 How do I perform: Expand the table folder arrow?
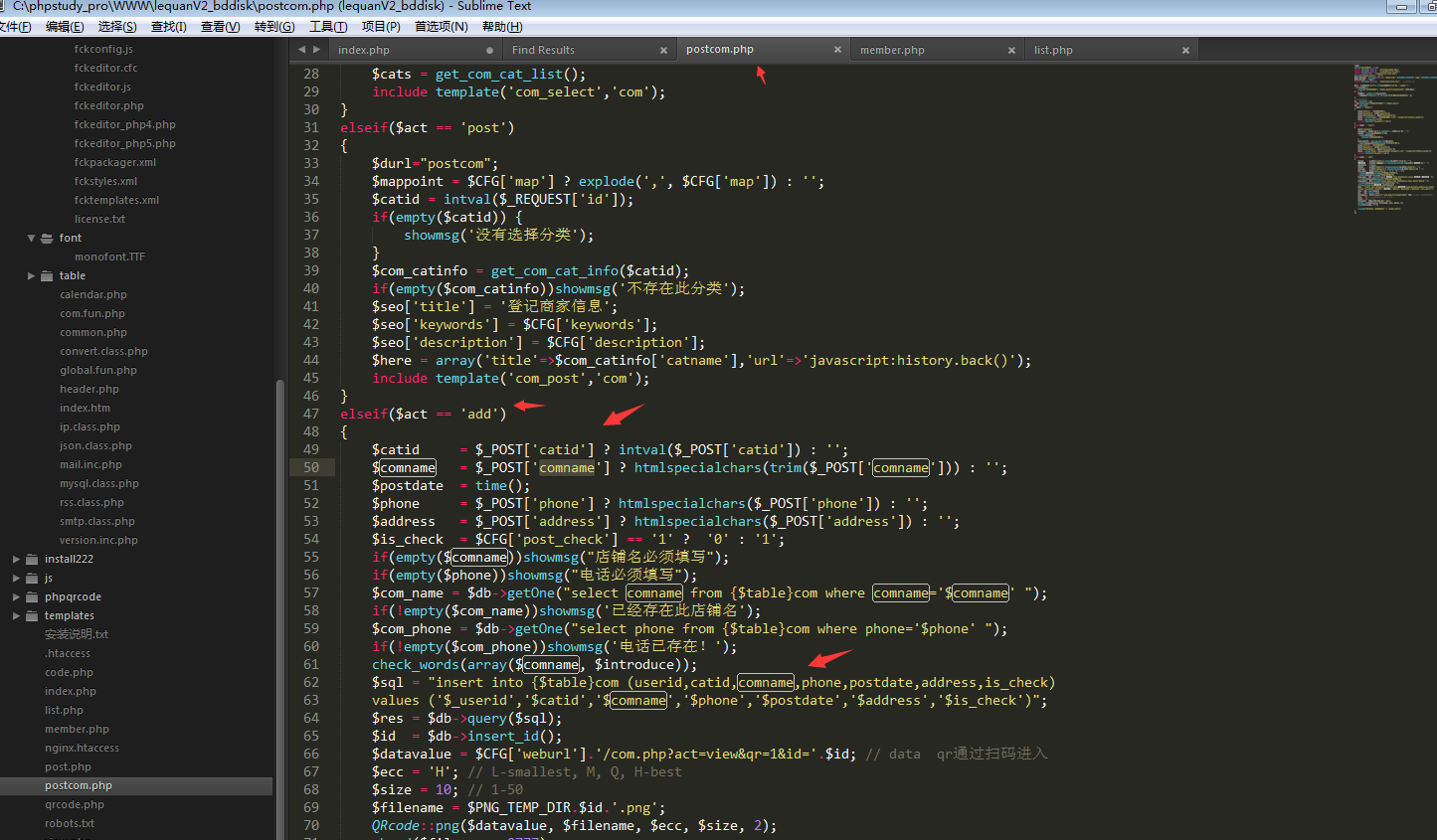pyautogui.click(x=32, y=276)
